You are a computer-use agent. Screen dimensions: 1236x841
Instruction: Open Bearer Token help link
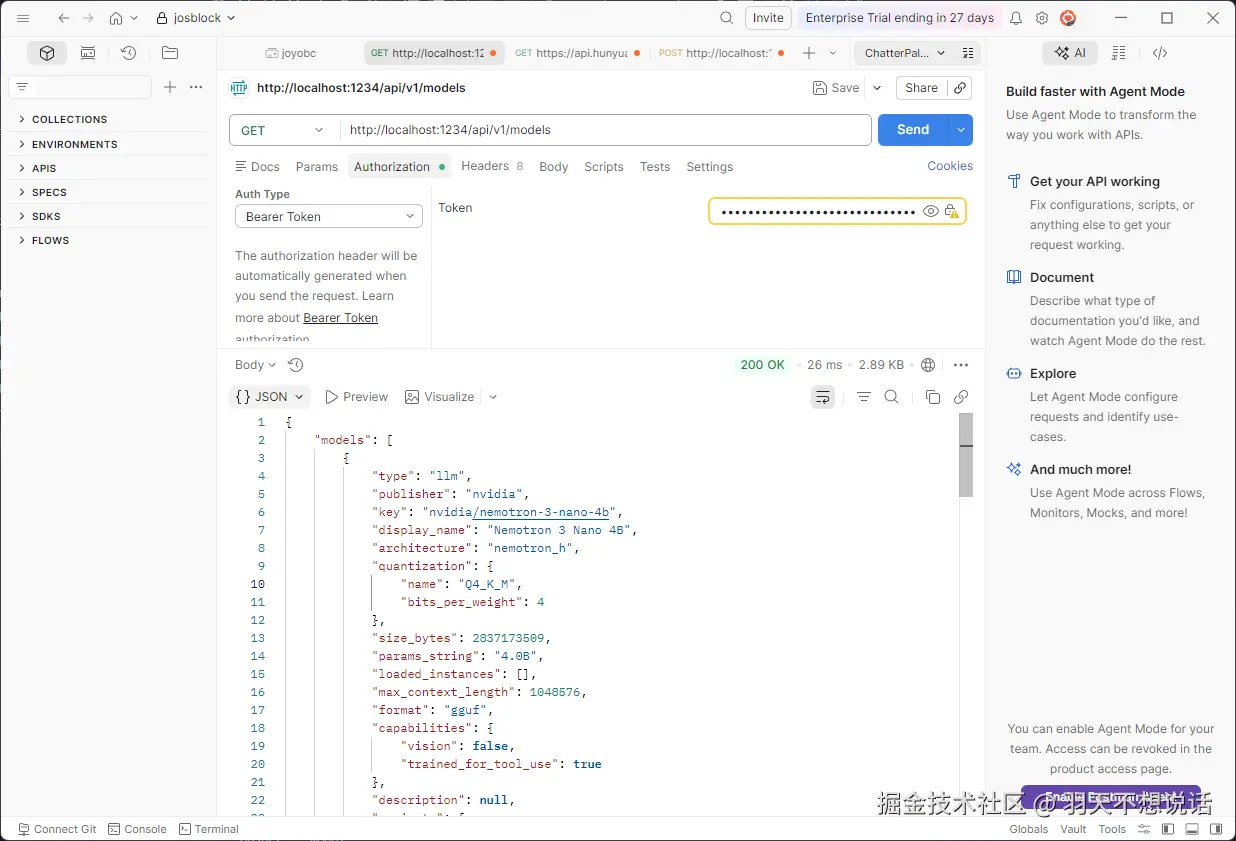click(341, 318)
